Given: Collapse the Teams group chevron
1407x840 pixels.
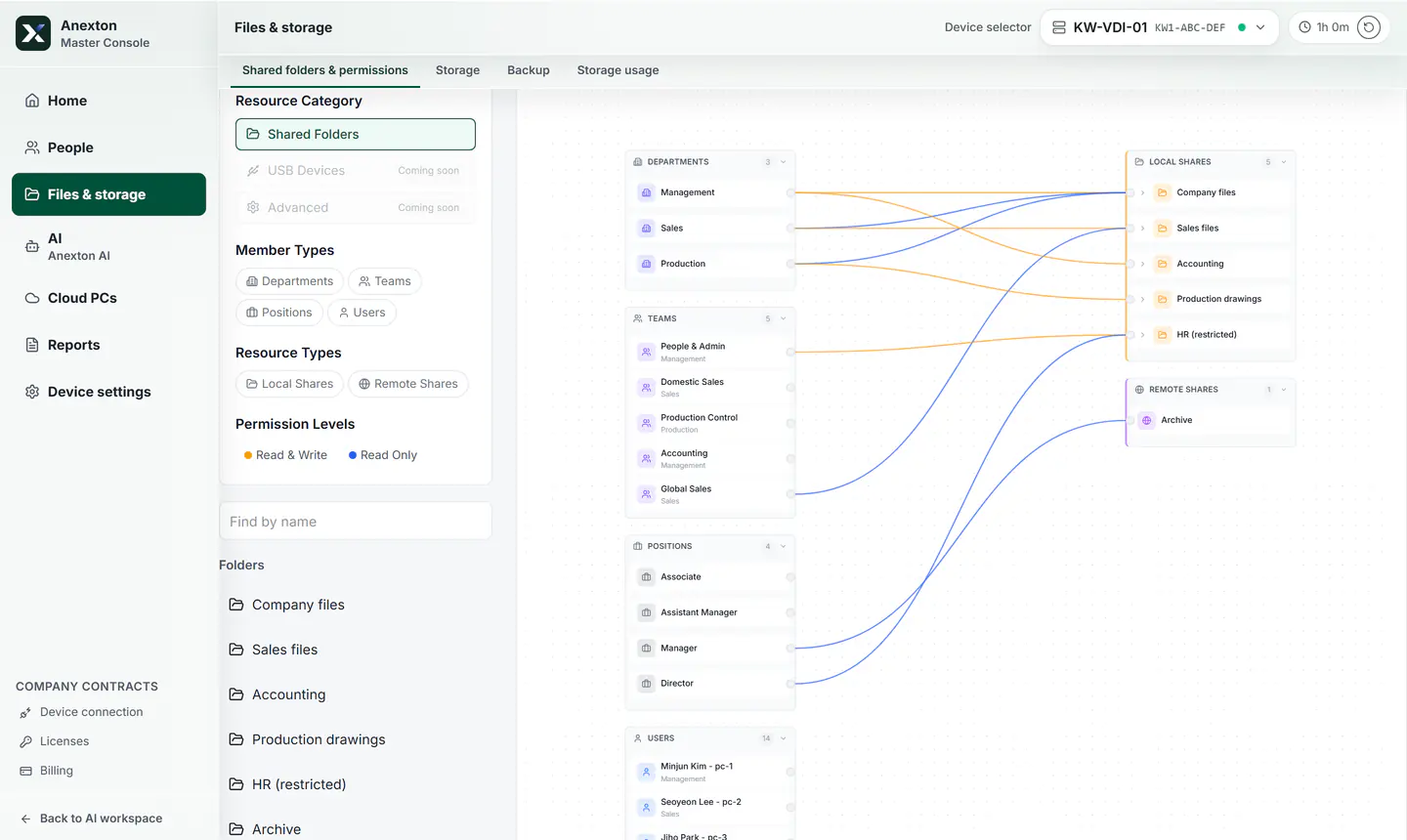Looking at the screenshot, I should [x=784, y=318].
